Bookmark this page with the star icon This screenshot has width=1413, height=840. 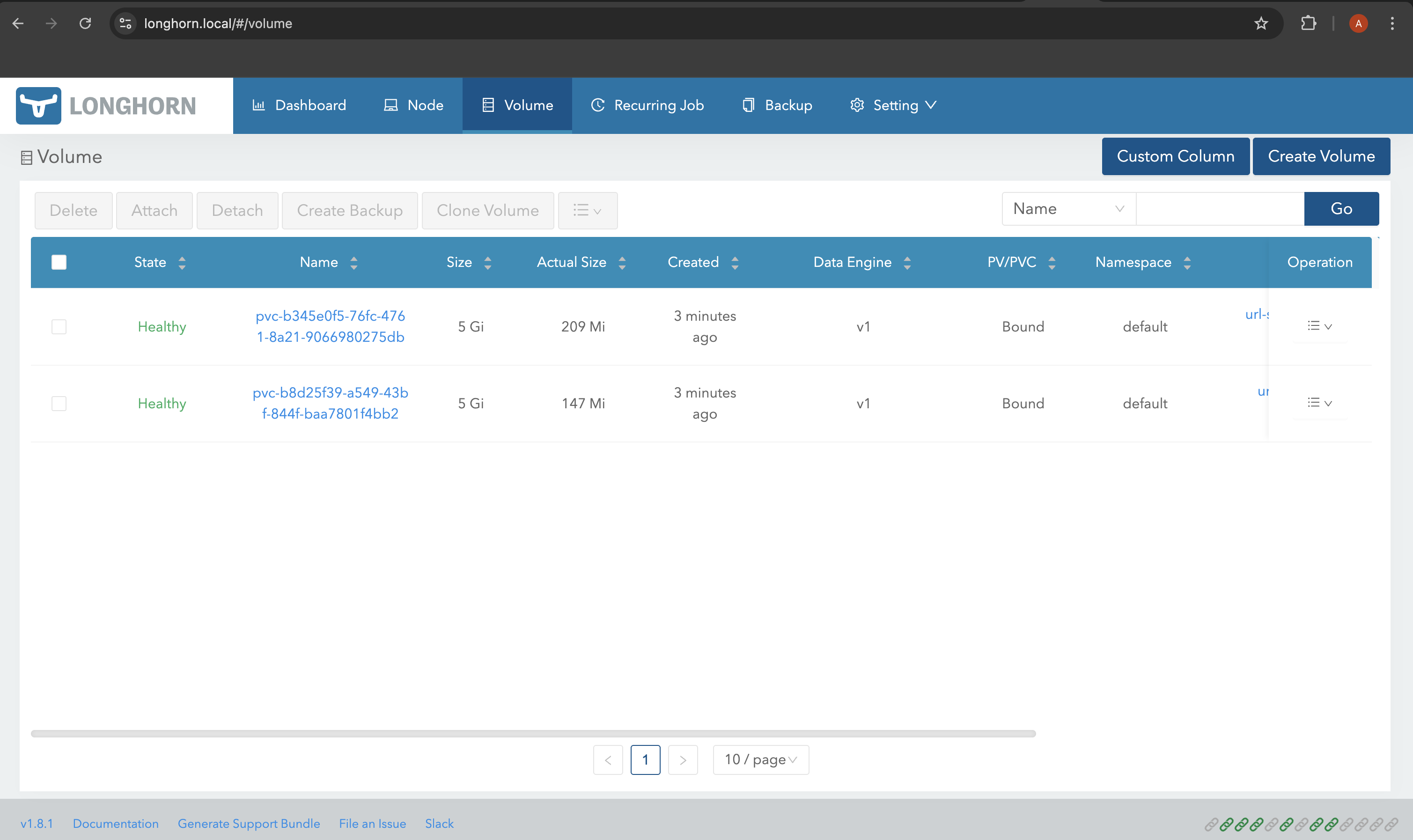point(1261,23)
